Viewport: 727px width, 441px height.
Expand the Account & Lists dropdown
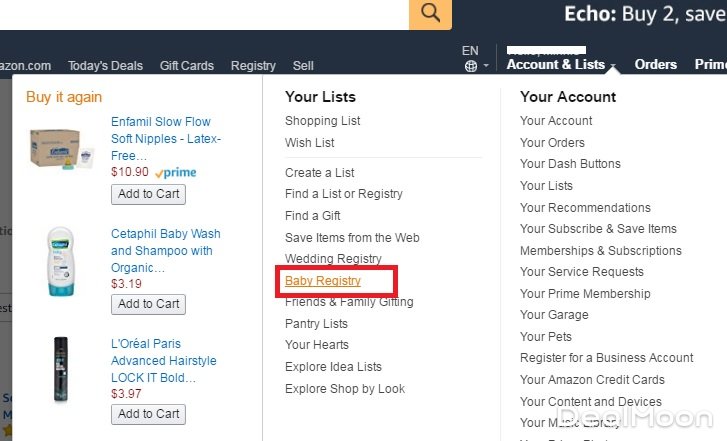(560, 64)
